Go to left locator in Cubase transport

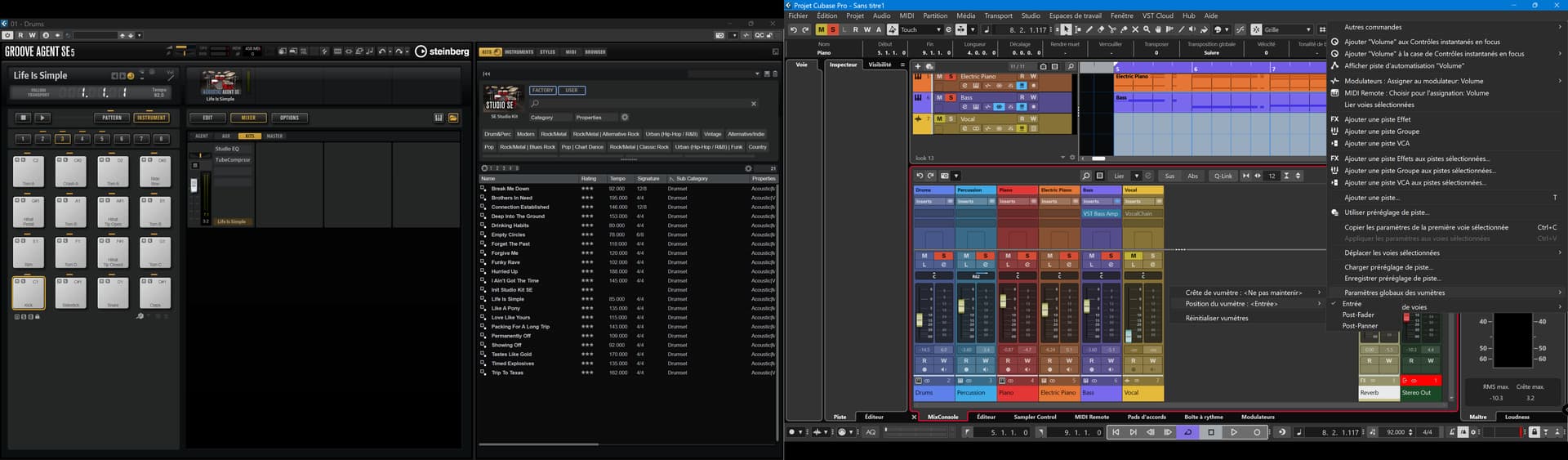pyautogui.click(x=1115, y=432)
